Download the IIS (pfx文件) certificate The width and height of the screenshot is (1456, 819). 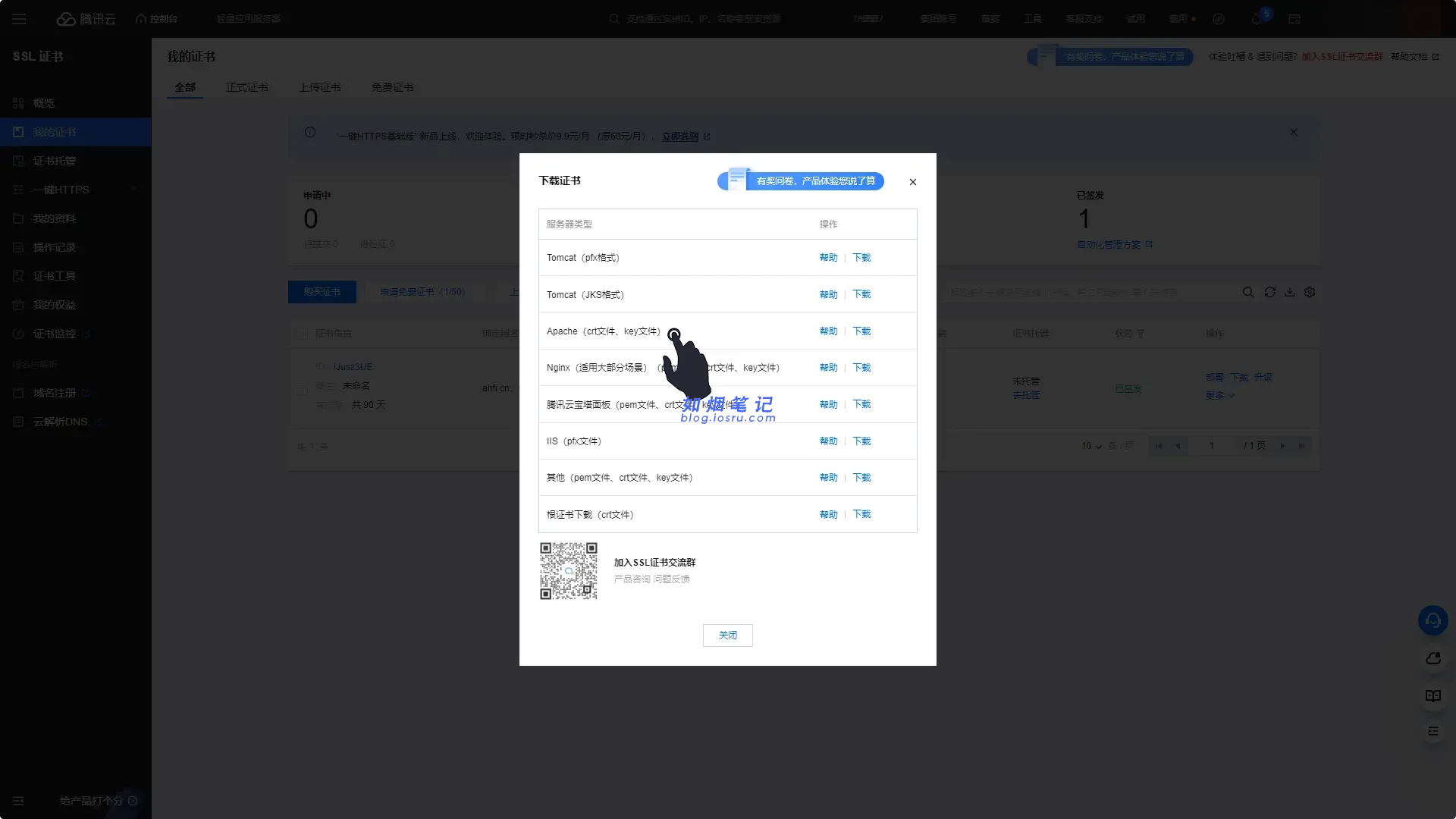click(861, 441)
